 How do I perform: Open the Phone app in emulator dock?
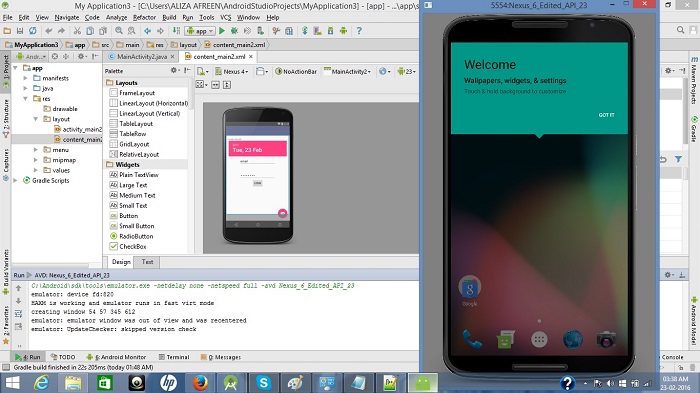point(472,340)
